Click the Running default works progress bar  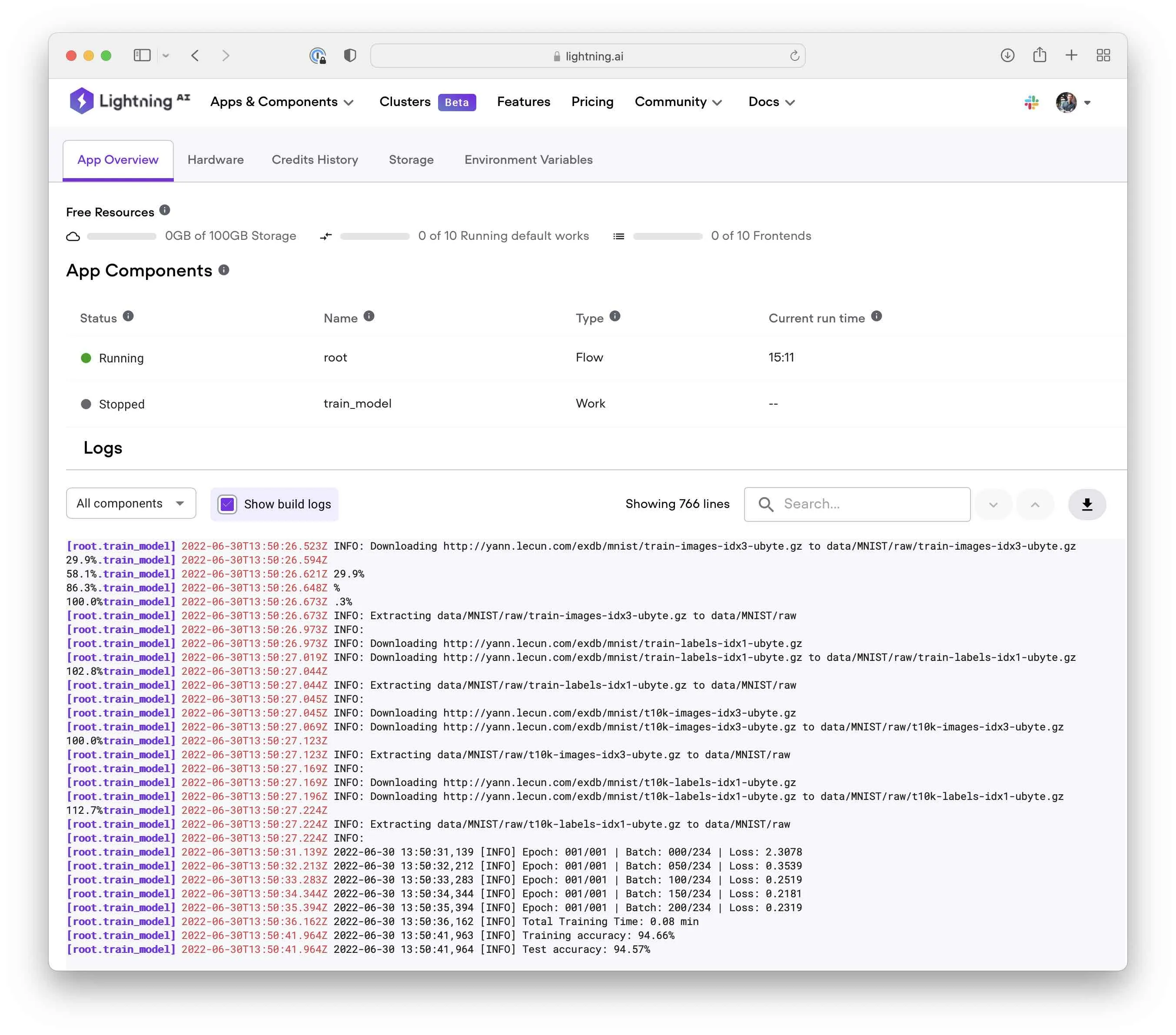[x=375, y=236]
